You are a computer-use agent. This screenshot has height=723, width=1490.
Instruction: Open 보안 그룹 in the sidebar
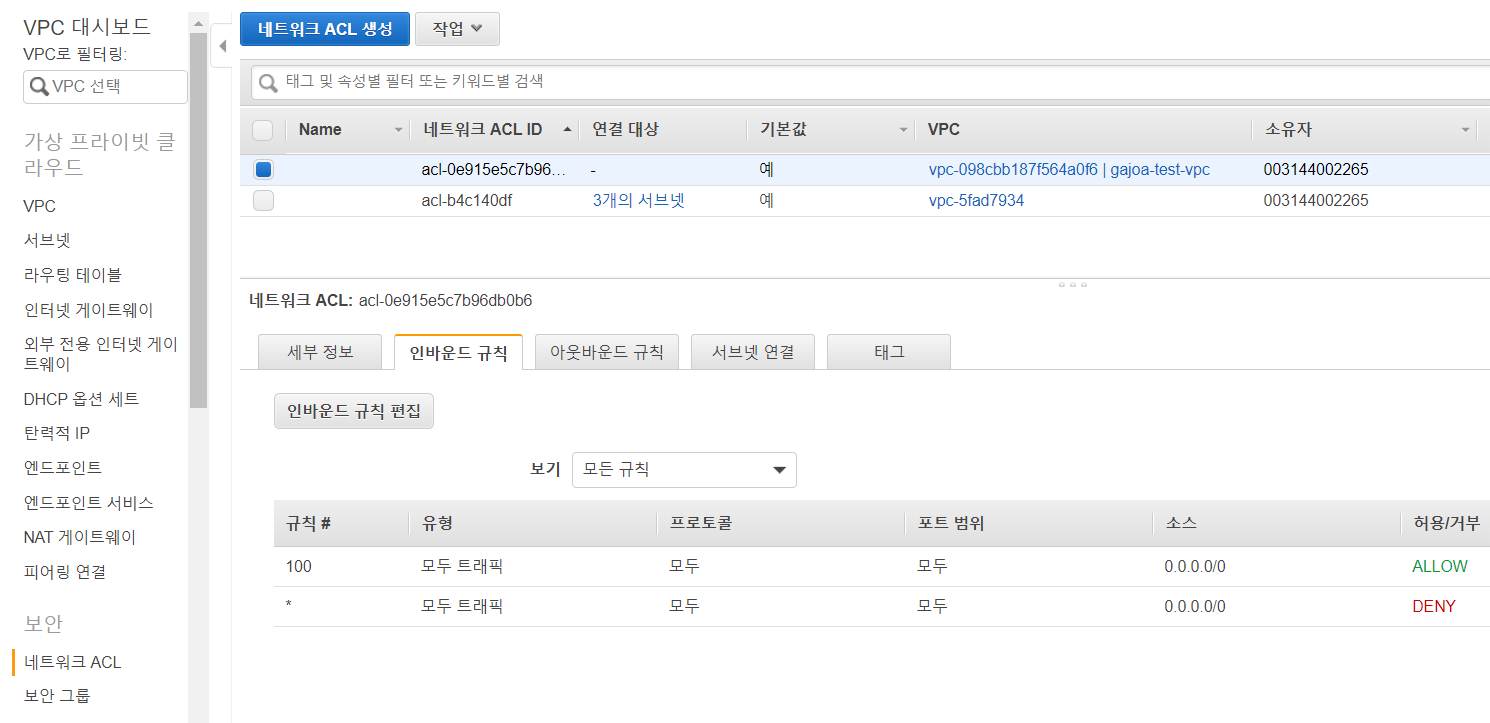point(56,696)
